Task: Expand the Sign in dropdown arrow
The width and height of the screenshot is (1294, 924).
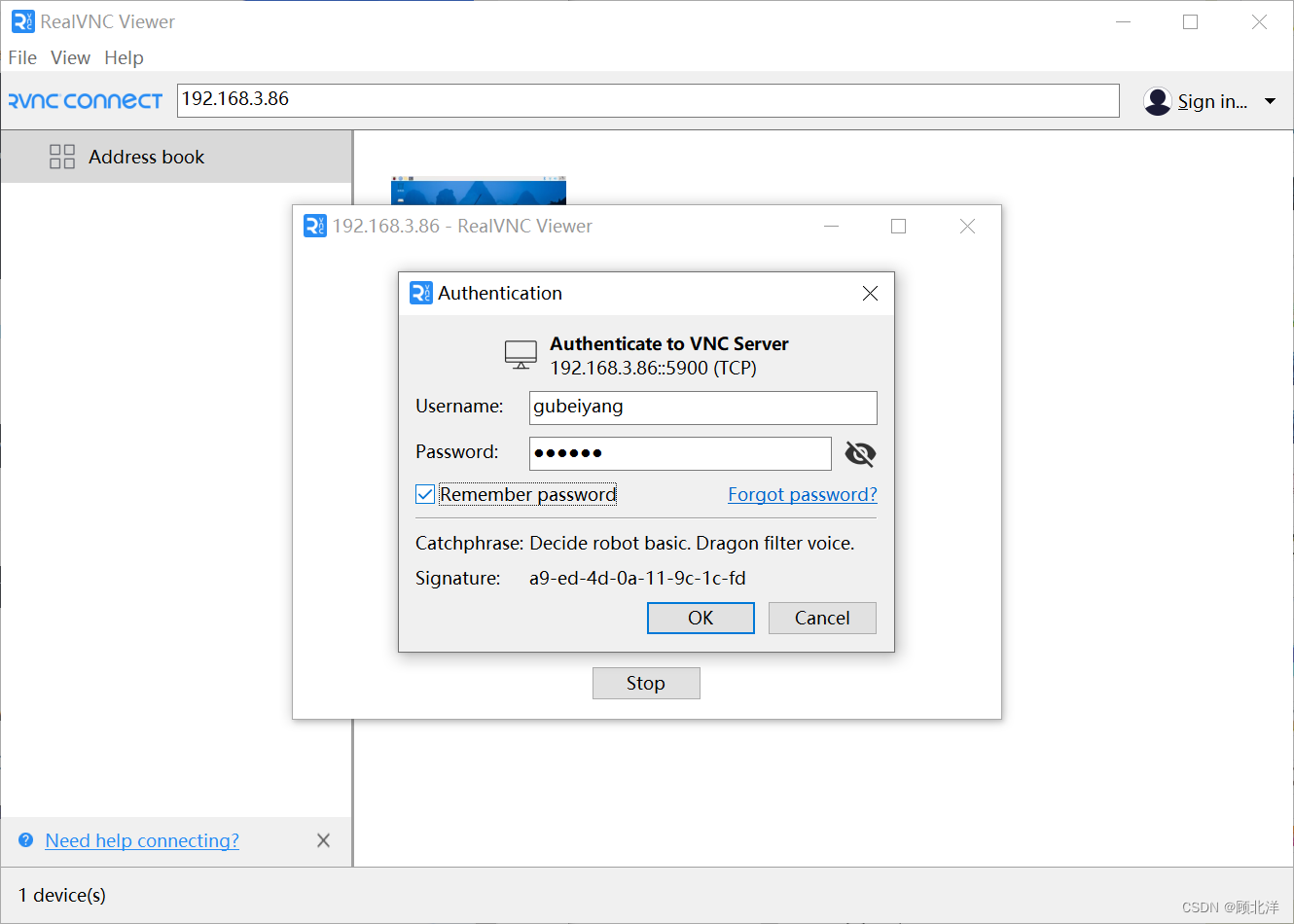Action: [1270, 101]
